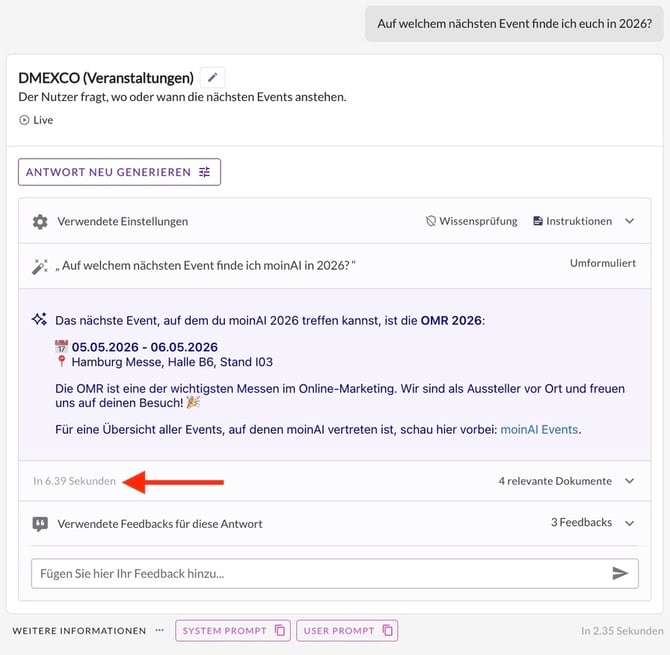This screenshot has width=670, height=655.
Task: Click the feedback speech bubble icon
Action: 40,523
